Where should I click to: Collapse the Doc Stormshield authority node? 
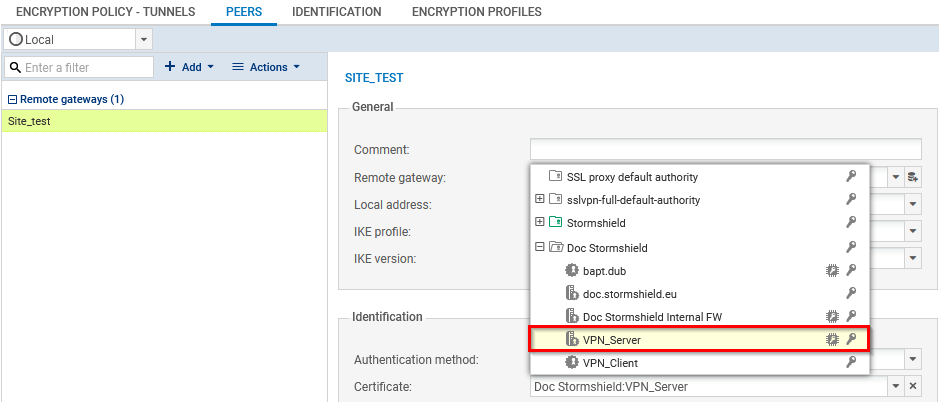540,247
